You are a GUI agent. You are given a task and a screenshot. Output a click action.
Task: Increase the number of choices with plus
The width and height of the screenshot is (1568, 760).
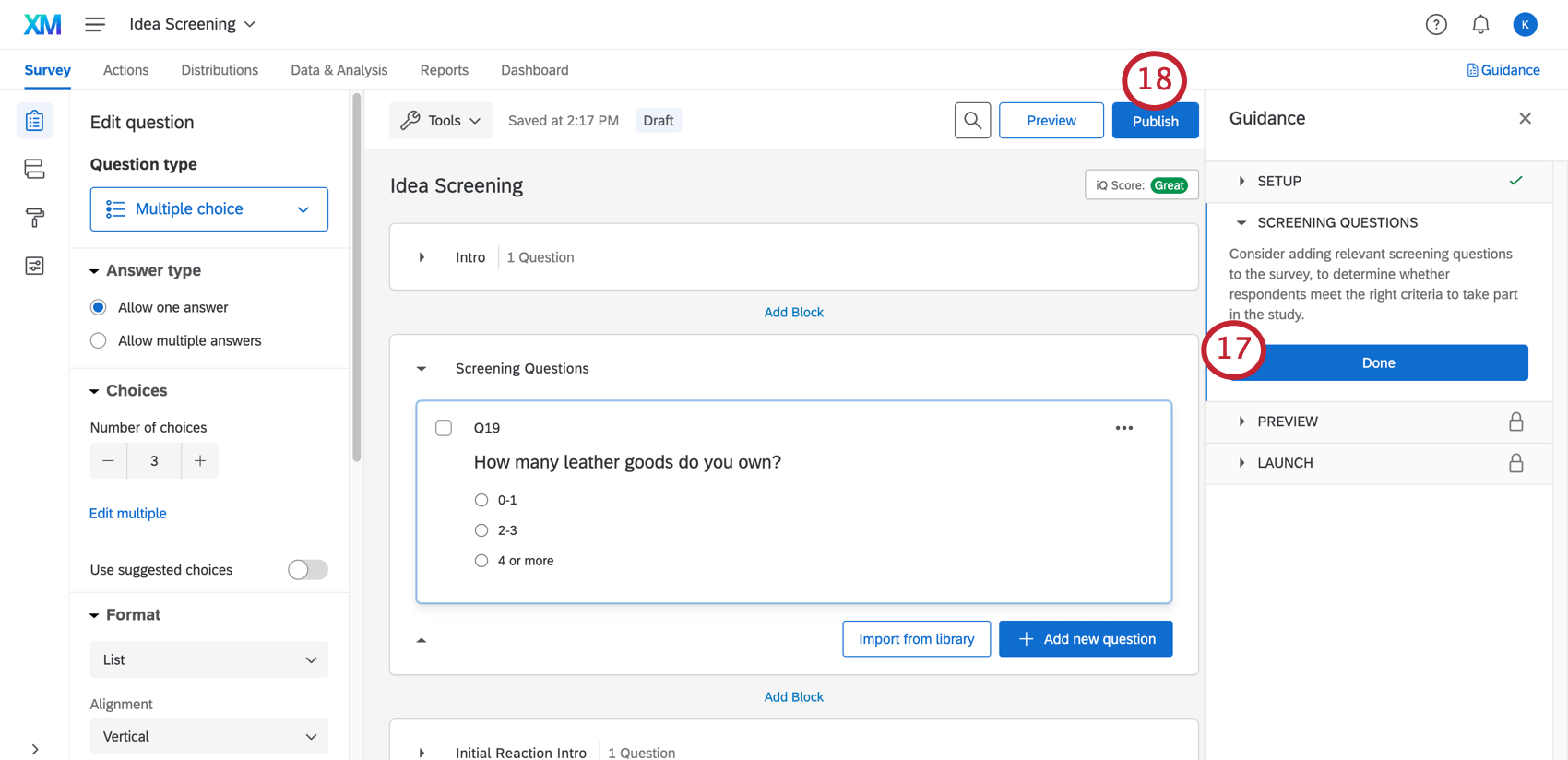(x=199, y=461)
